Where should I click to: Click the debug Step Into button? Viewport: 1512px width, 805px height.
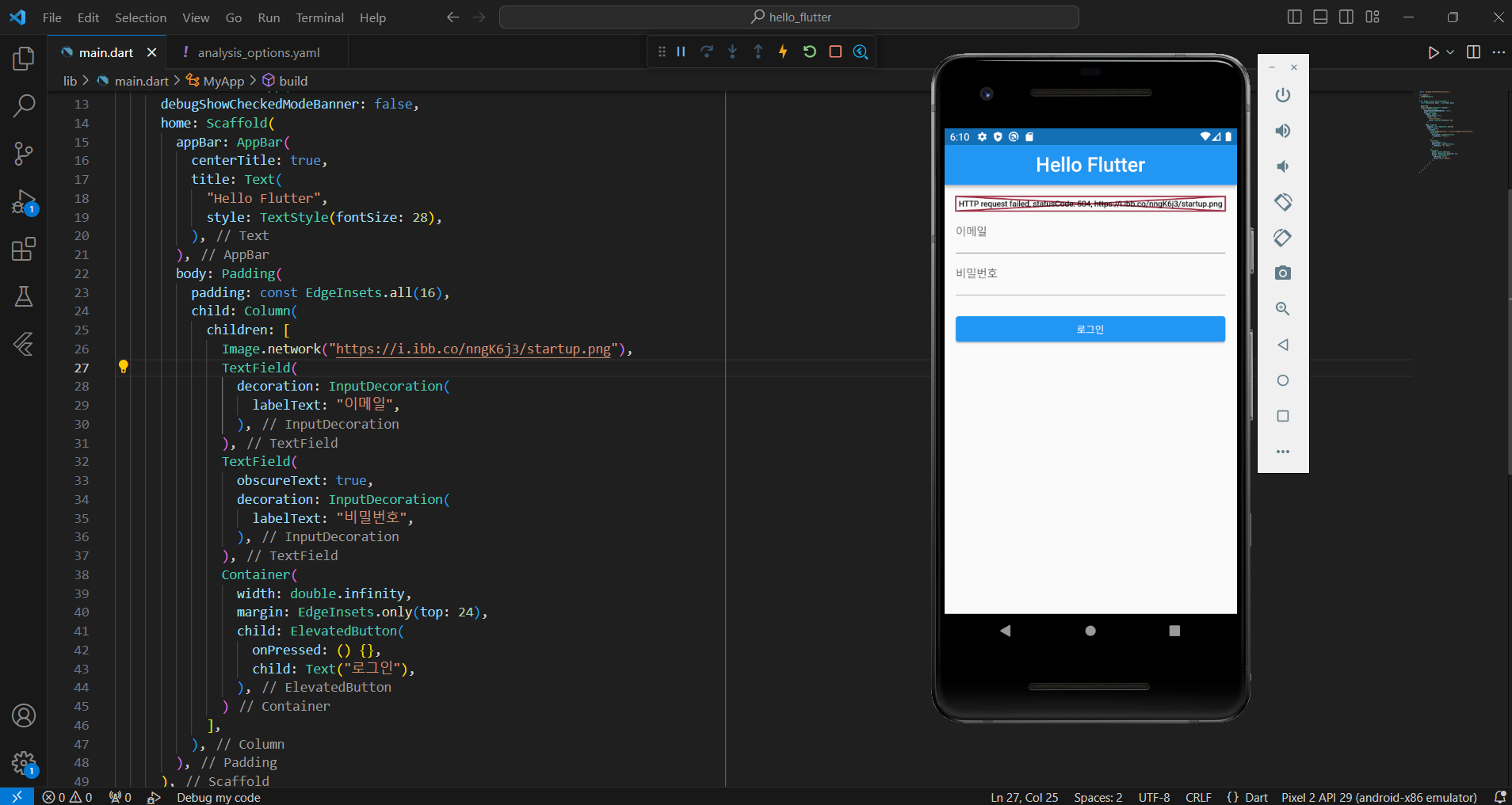tap(732, 52)
